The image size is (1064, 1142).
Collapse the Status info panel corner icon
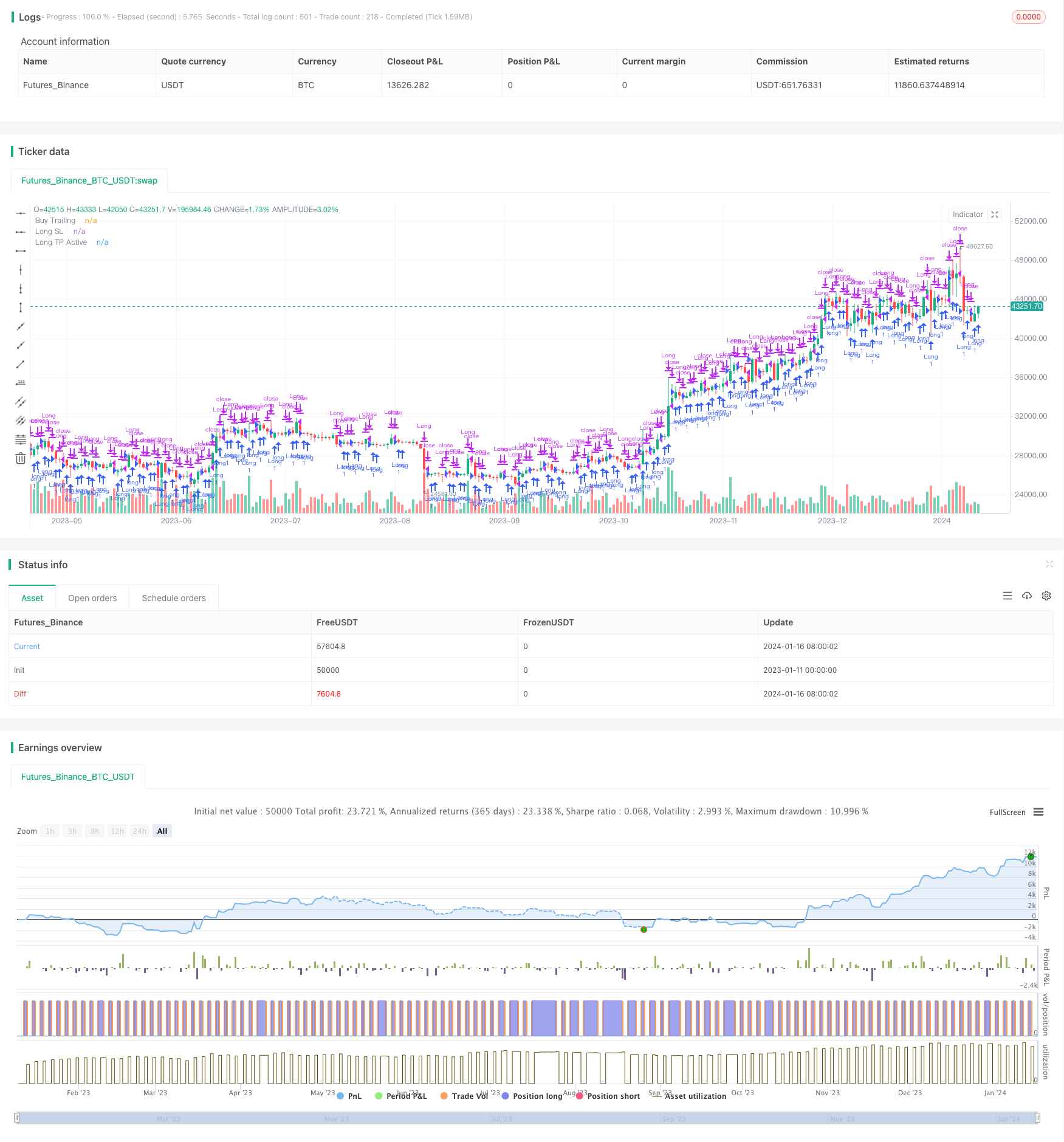point(1049,564)
